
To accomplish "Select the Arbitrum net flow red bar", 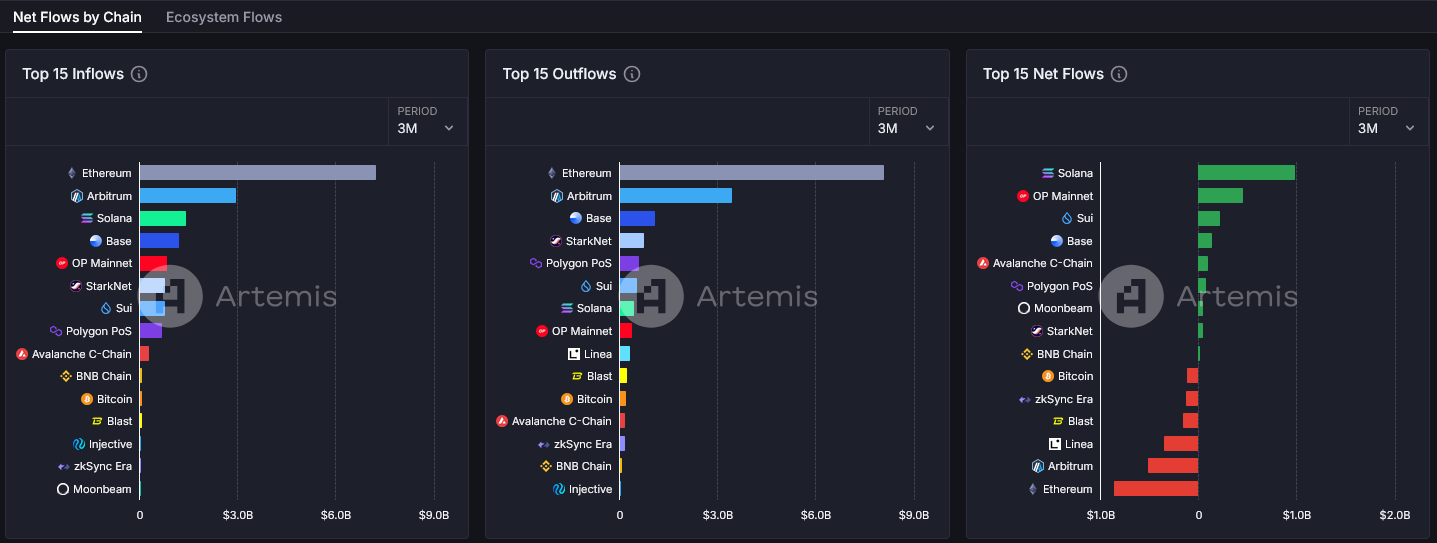I will pos(1173,466).
